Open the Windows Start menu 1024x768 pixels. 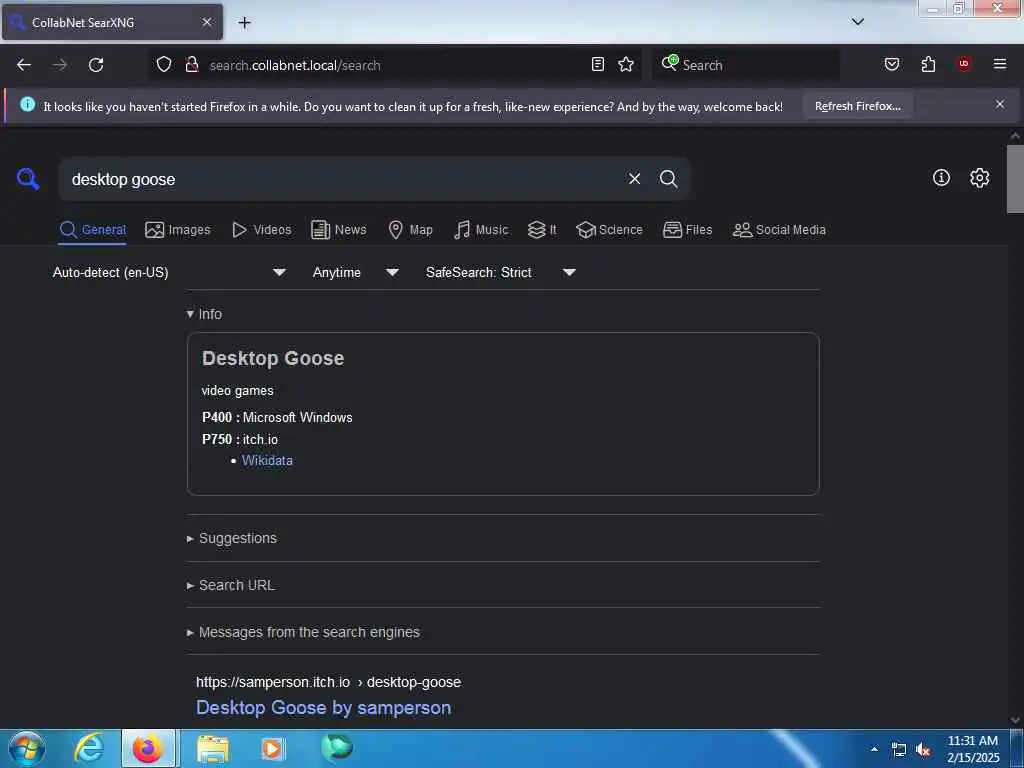(27, 748)
